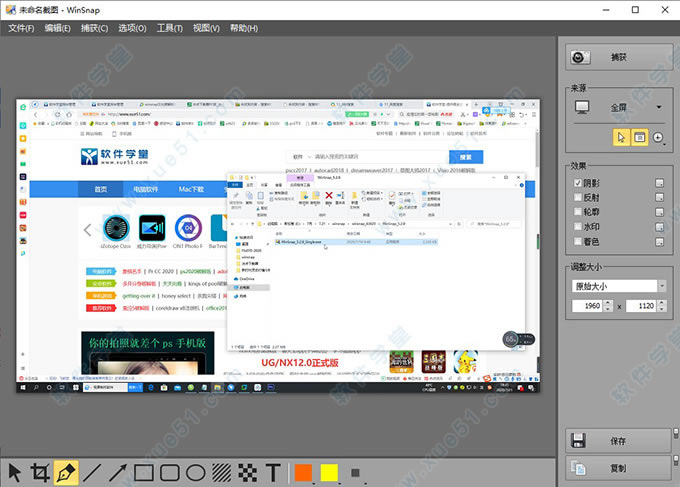
Task: Toggle the window capture option icon
Action: coord(639,137)
